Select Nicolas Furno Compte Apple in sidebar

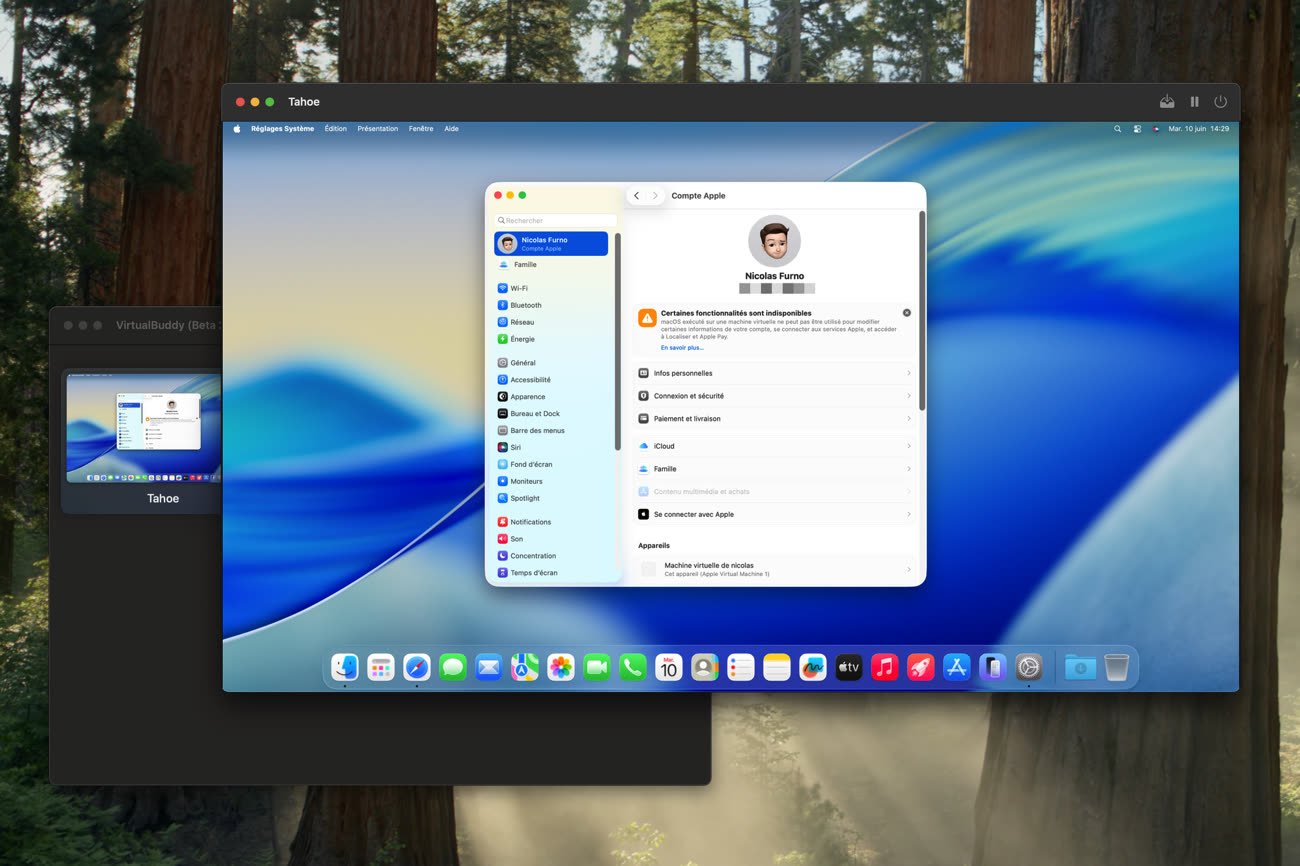(x=551, y=244)
